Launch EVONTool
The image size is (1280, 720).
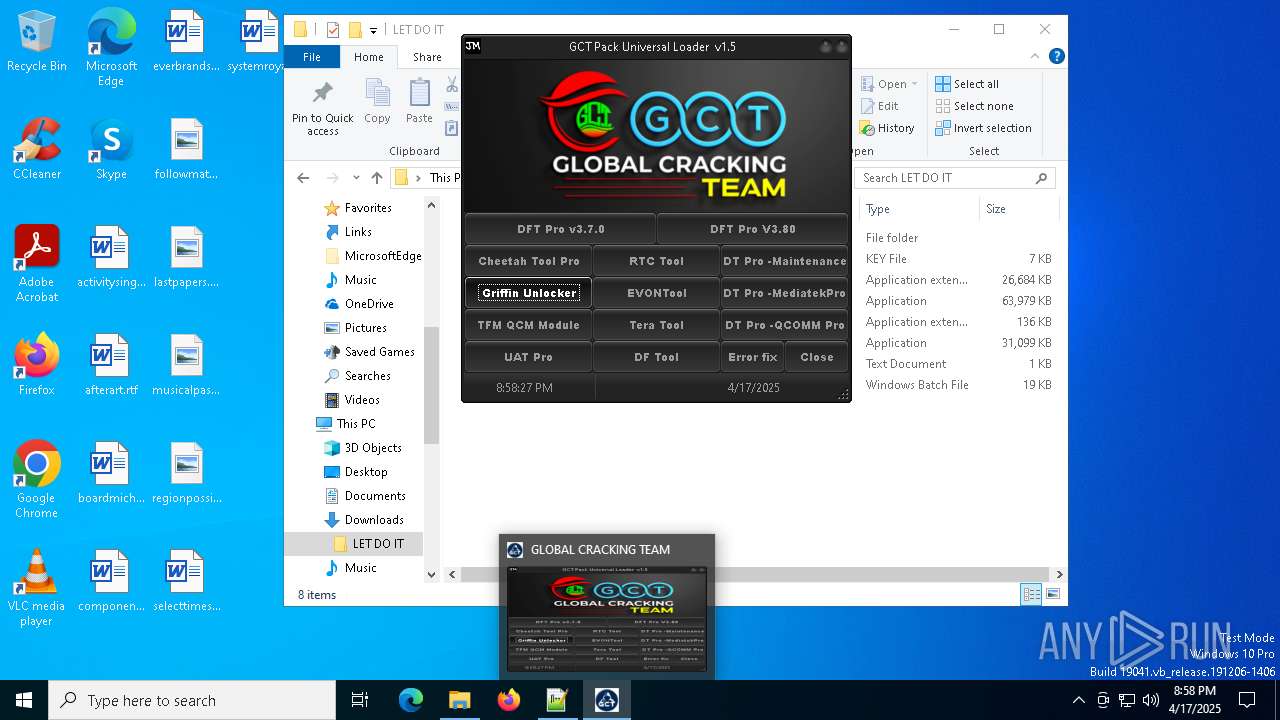656,293
